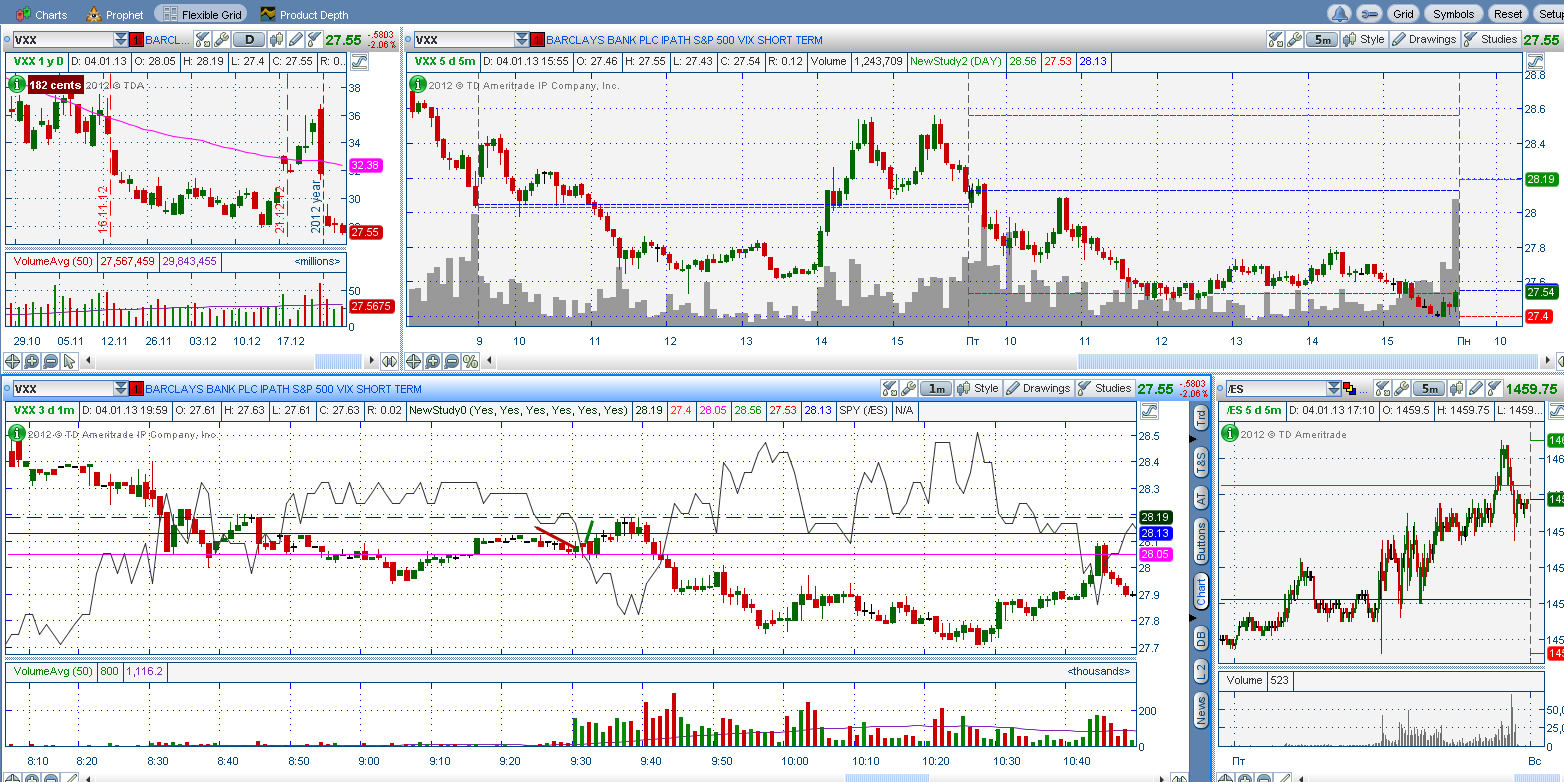The image size is (1564, 782).
Task: Click the red '1' flag on the 1-minute VXX chart
Action: (x=136, y=389)
